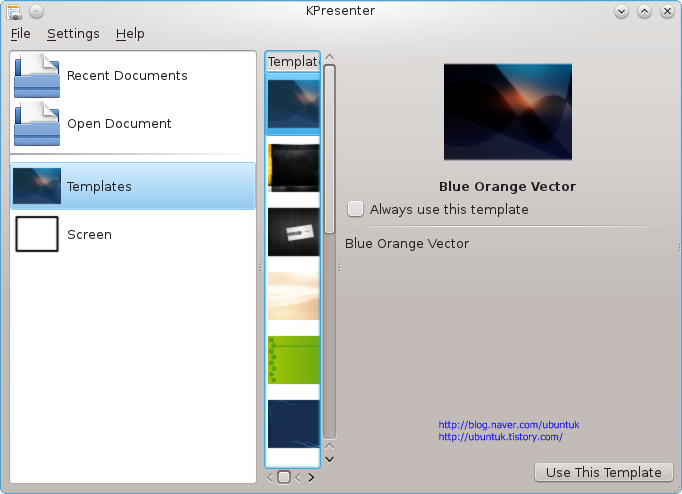Click the scroll-up arrow above template list scrollbar
This screenshot has height=494, width=682.
point(330,57)
